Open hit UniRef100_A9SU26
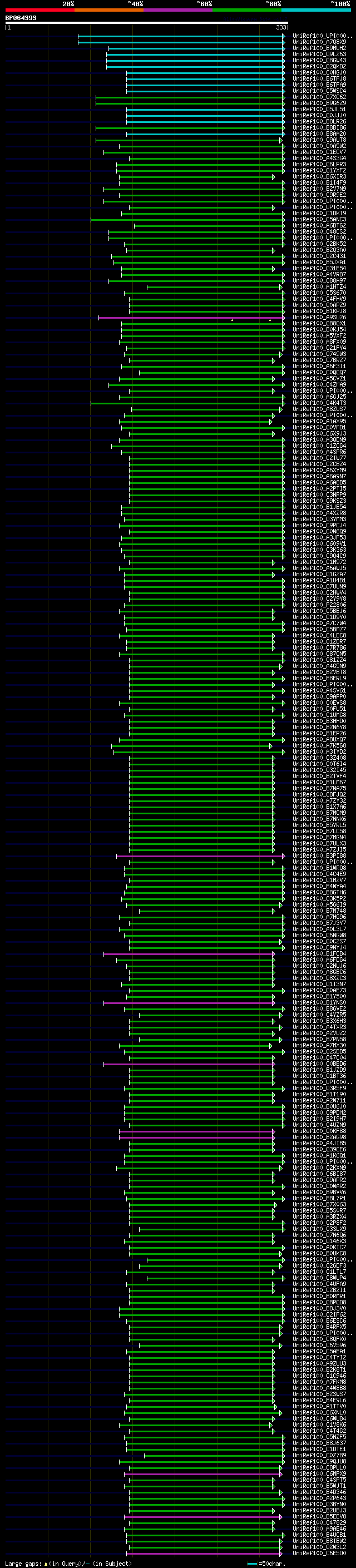The image size is (356, 1568). (x=319, y=318)
